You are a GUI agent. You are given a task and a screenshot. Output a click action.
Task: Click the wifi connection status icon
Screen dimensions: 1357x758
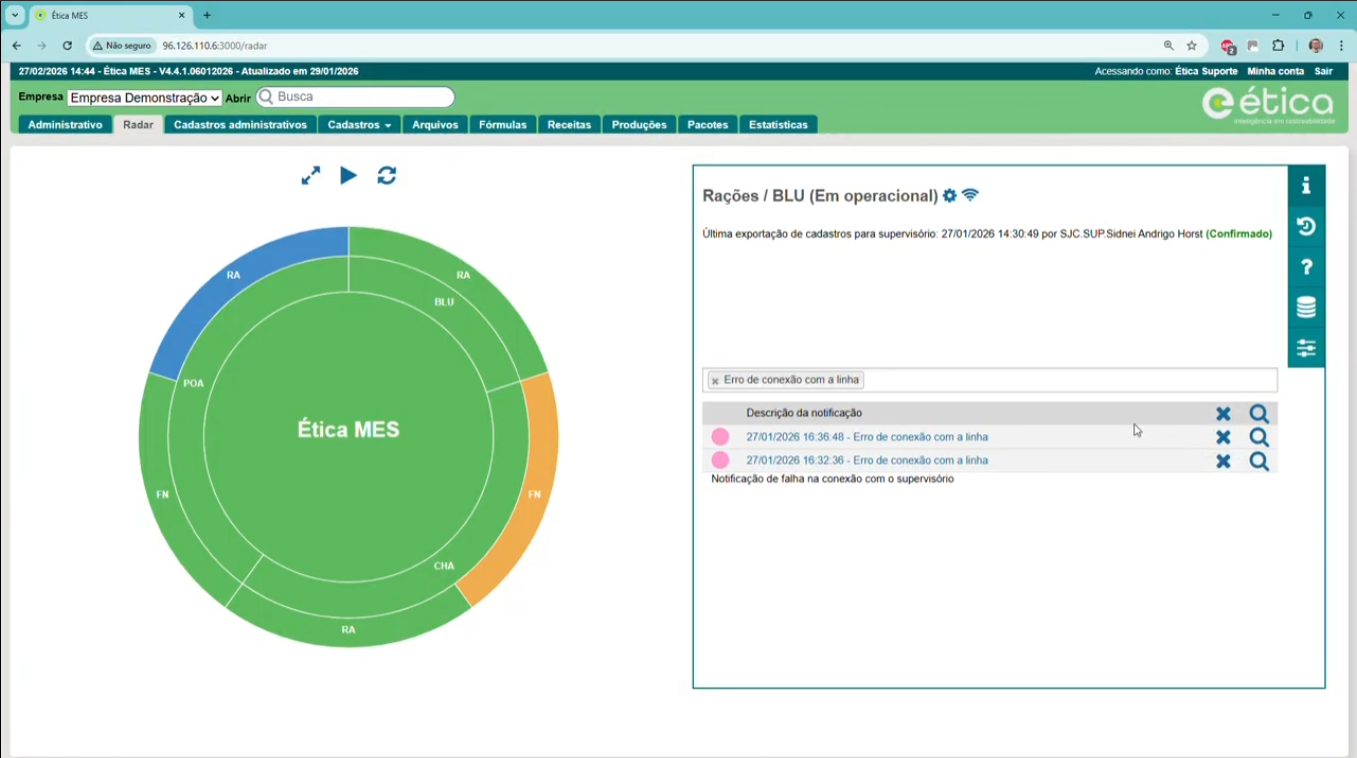point(970,196)
